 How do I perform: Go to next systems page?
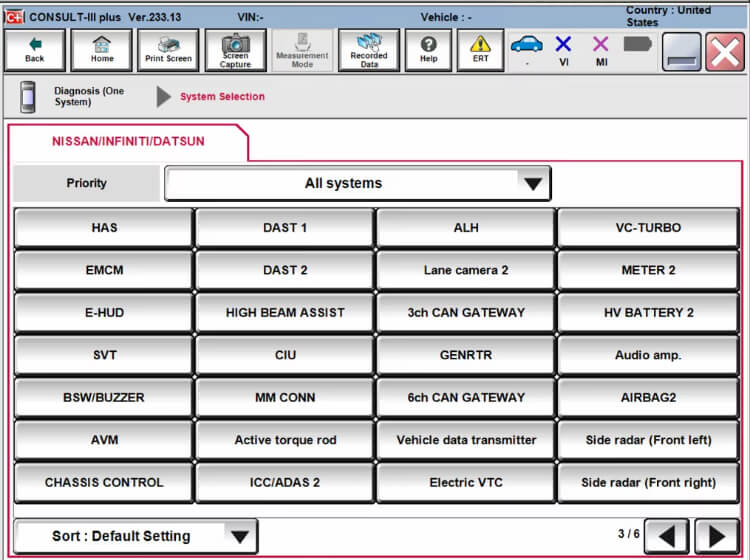pos(717,537)
